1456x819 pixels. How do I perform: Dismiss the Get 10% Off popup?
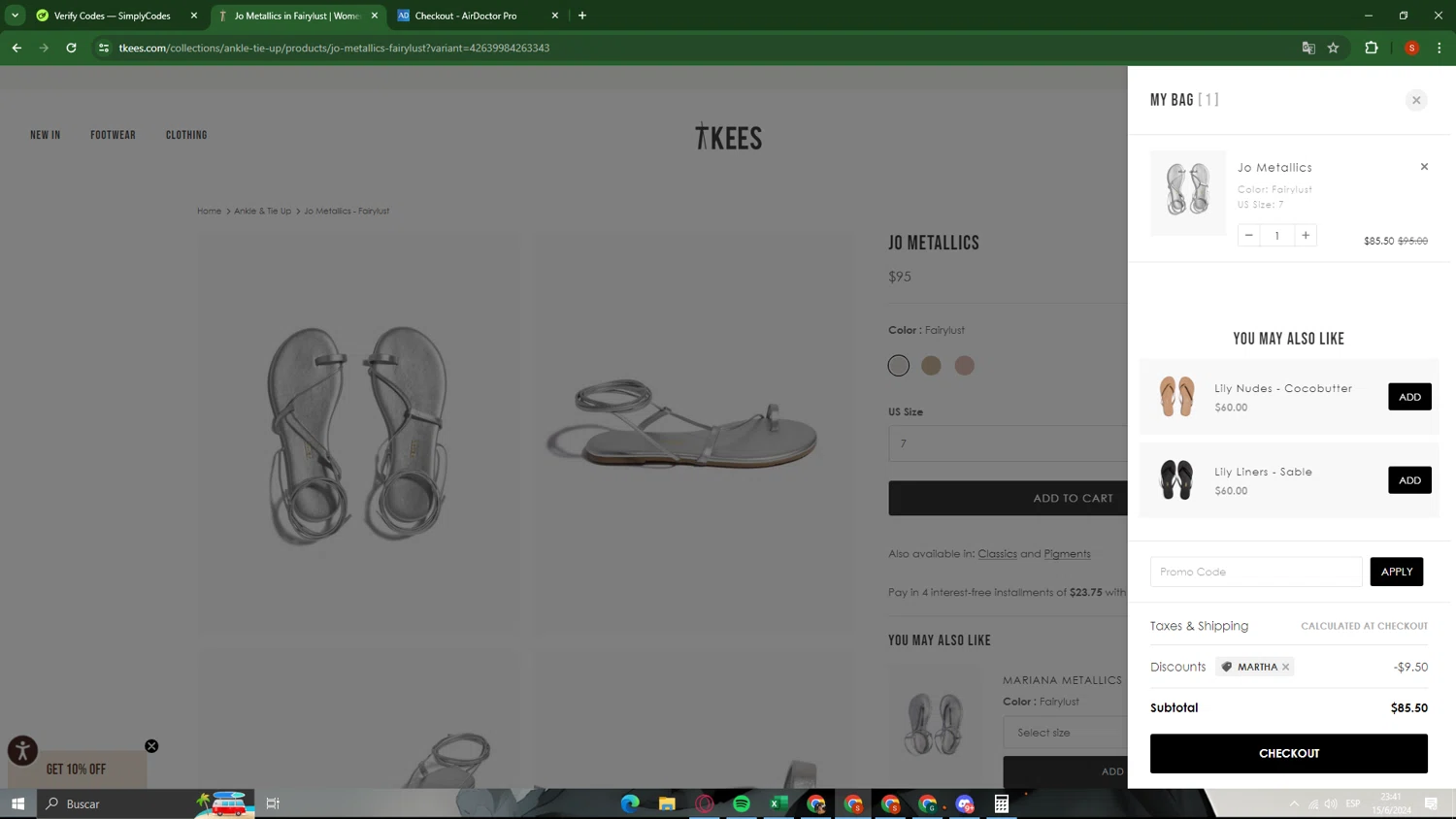pos(151,746)
